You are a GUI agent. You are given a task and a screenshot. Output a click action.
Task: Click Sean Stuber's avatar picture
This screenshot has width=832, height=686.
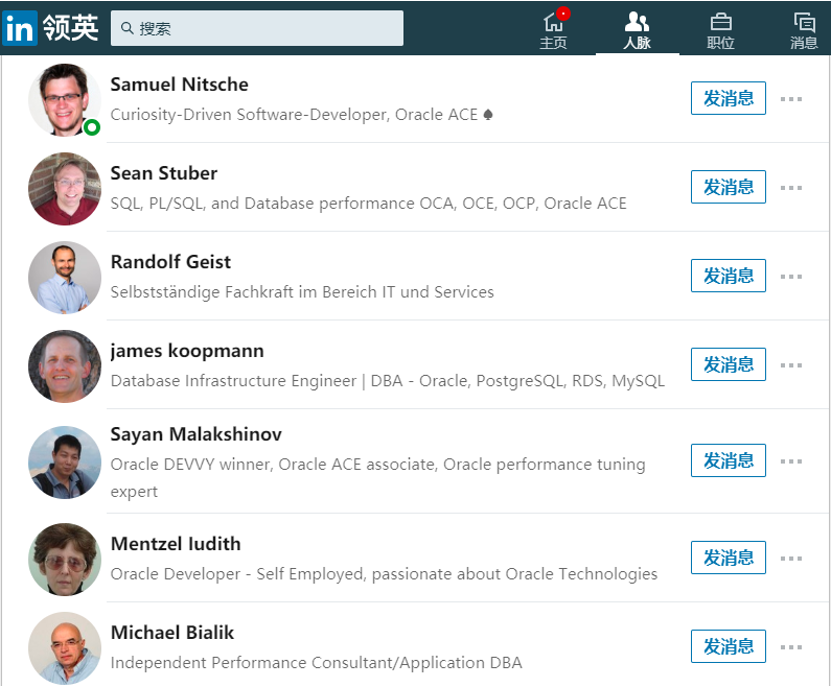[64, 188]
